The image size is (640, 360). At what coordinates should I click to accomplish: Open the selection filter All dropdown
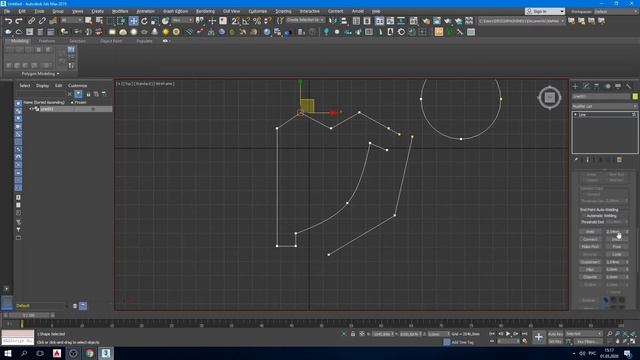pos(71,20)
